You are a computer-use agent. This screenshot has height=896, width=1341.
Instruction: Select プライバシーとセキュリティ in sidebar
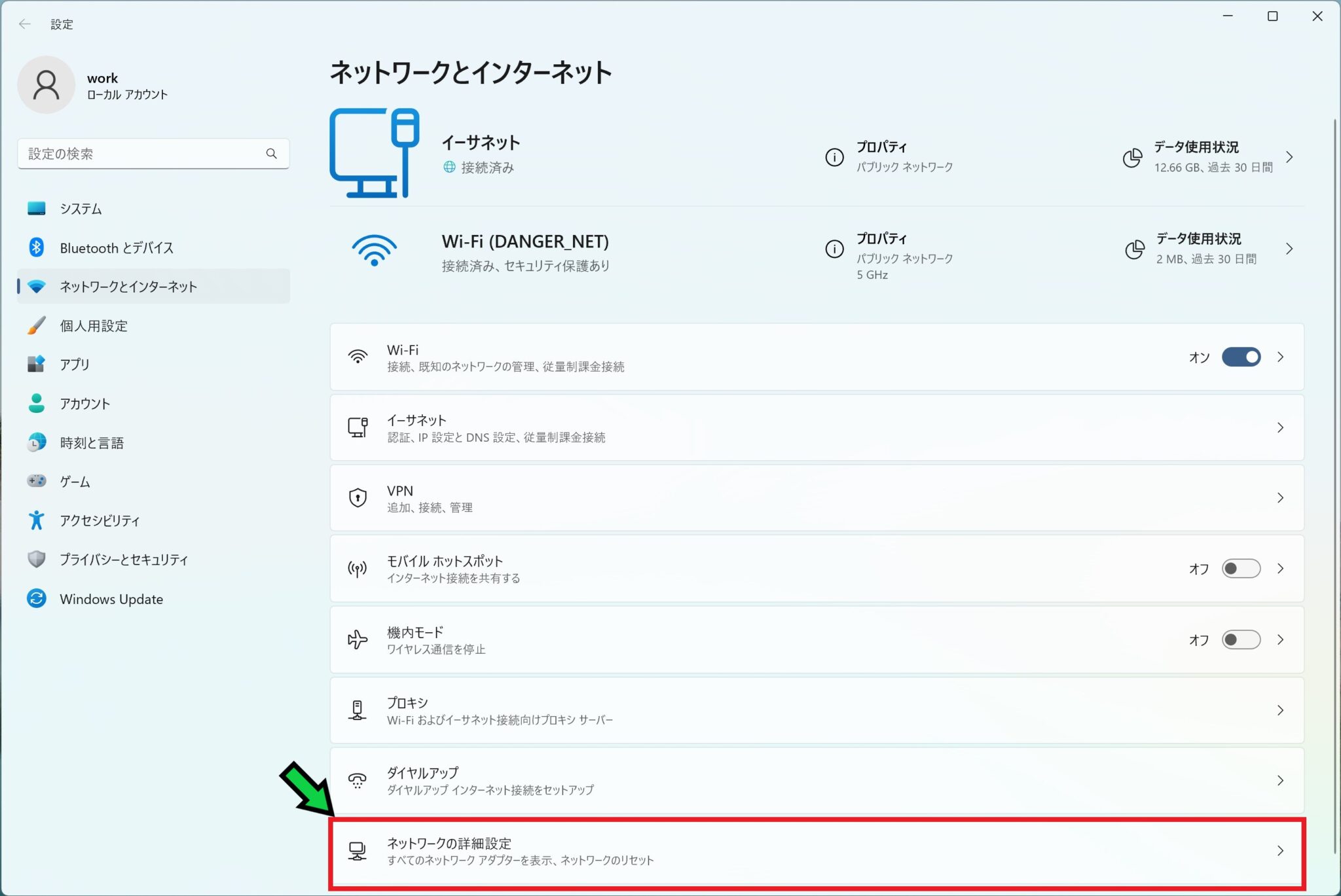coord(124,560)
